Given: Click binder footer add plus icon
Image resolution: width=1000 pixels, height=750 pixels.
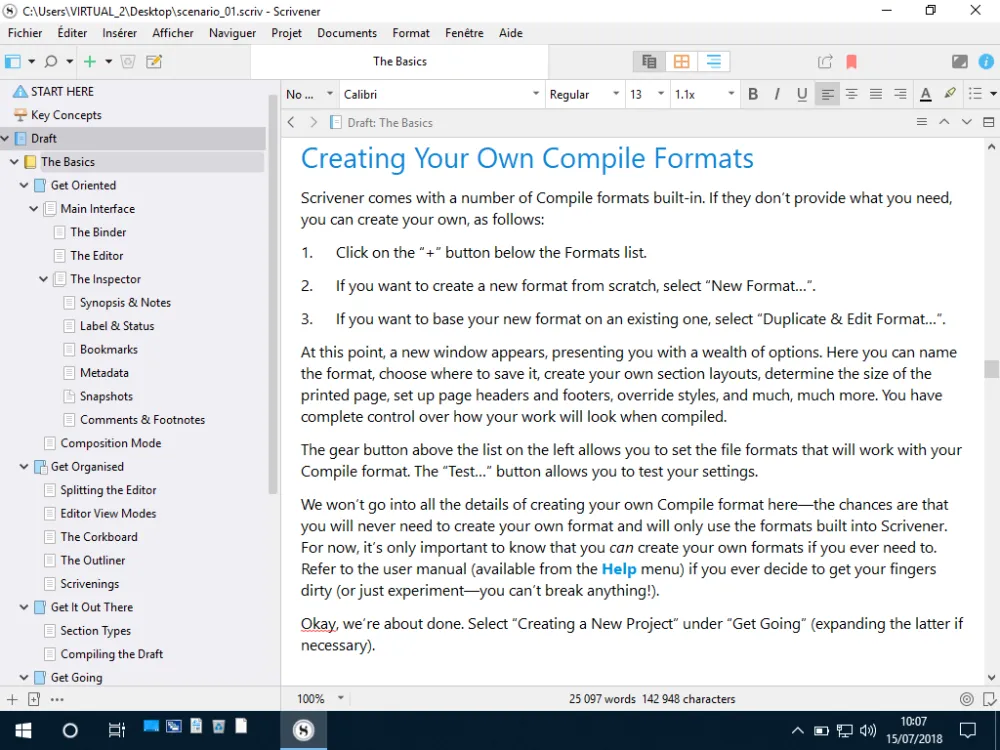Looking at the screenshot, I should tap(12, 700).
